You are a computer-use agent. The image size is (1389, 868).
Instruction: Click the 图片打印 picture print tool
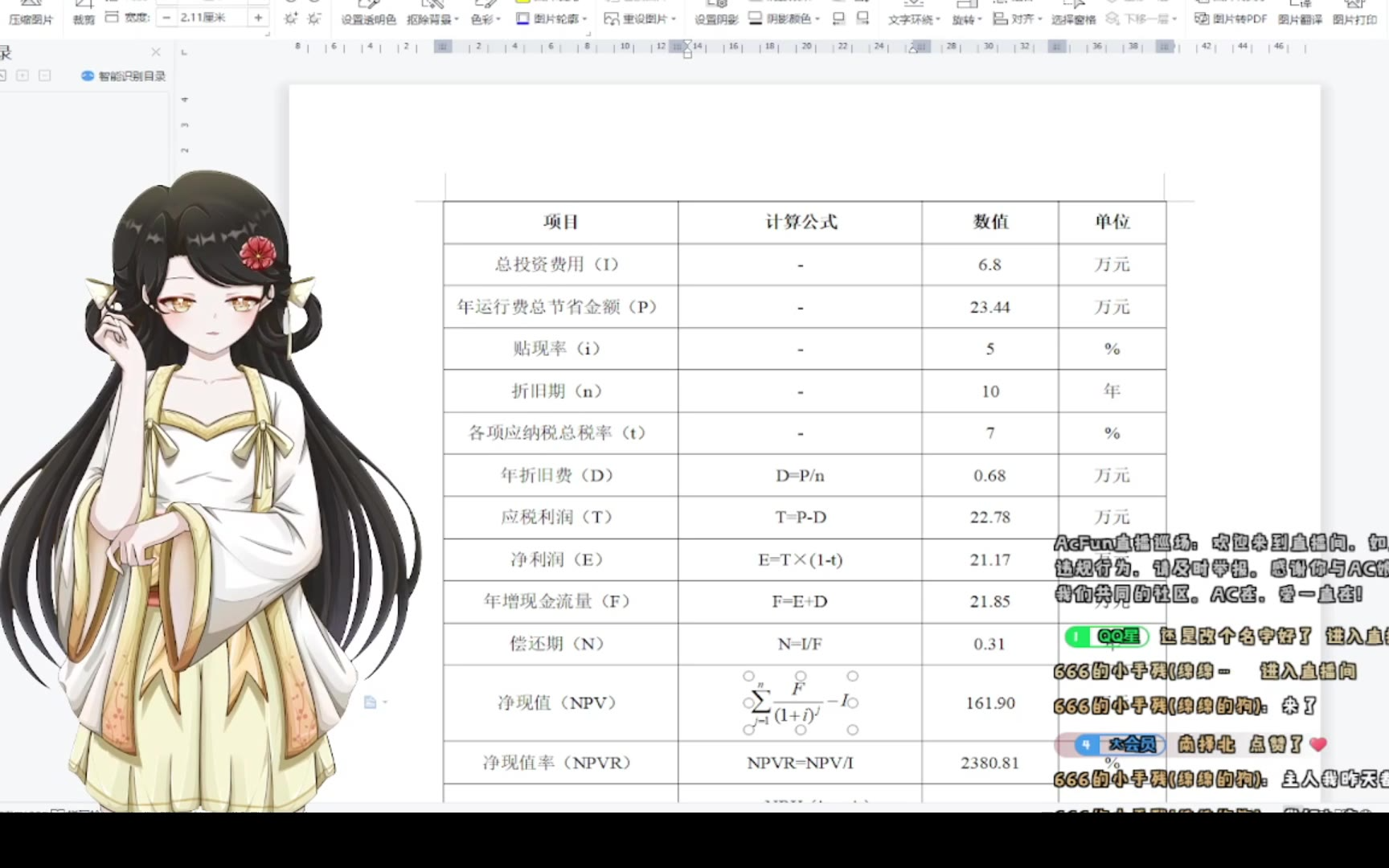pos(1354,13)
